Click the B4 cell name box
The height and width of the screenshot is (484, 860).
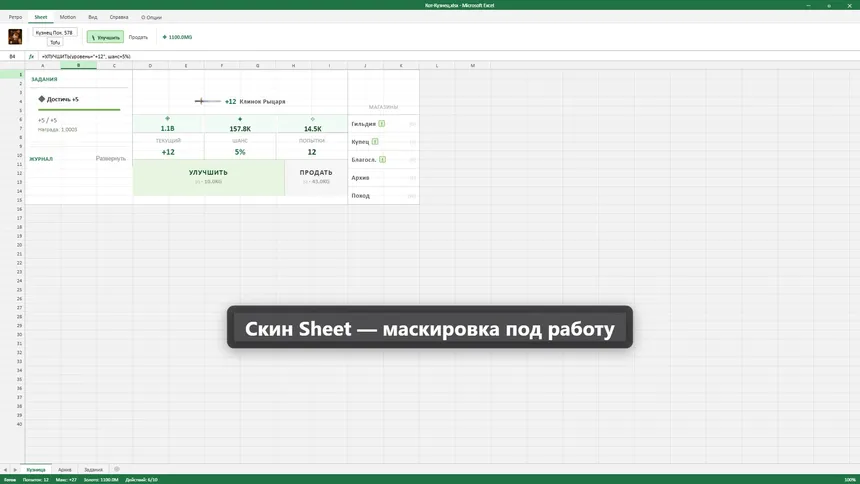click(12, 57)
